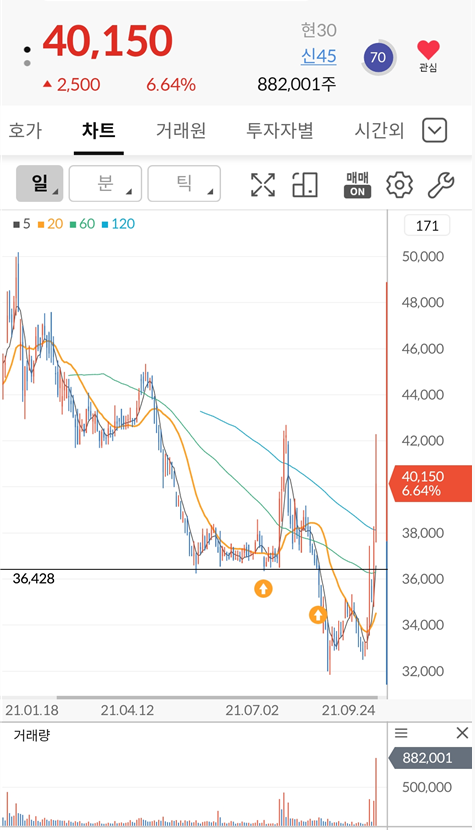Switch to the 시간외 tab

pos(379,130)
